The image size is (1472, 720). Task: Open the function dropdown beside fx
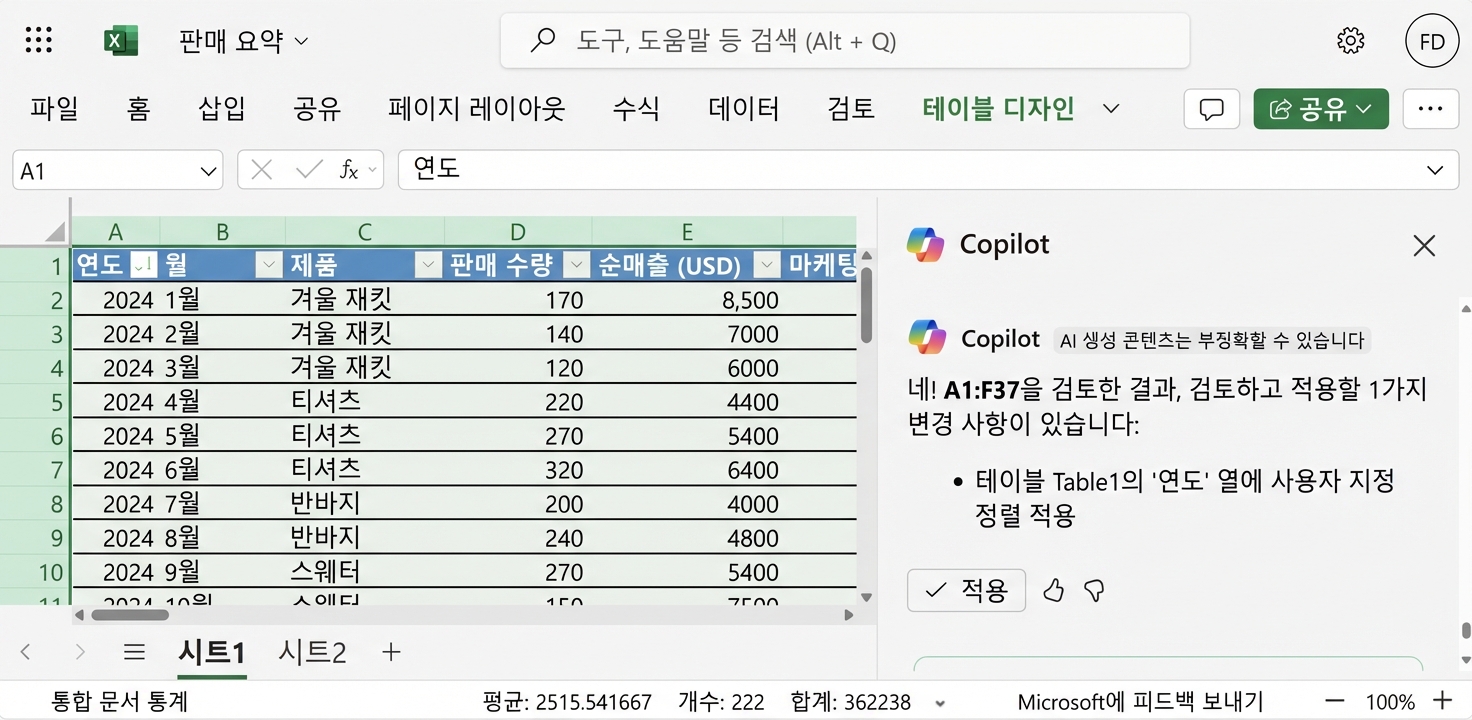click(x=374, y=170)
